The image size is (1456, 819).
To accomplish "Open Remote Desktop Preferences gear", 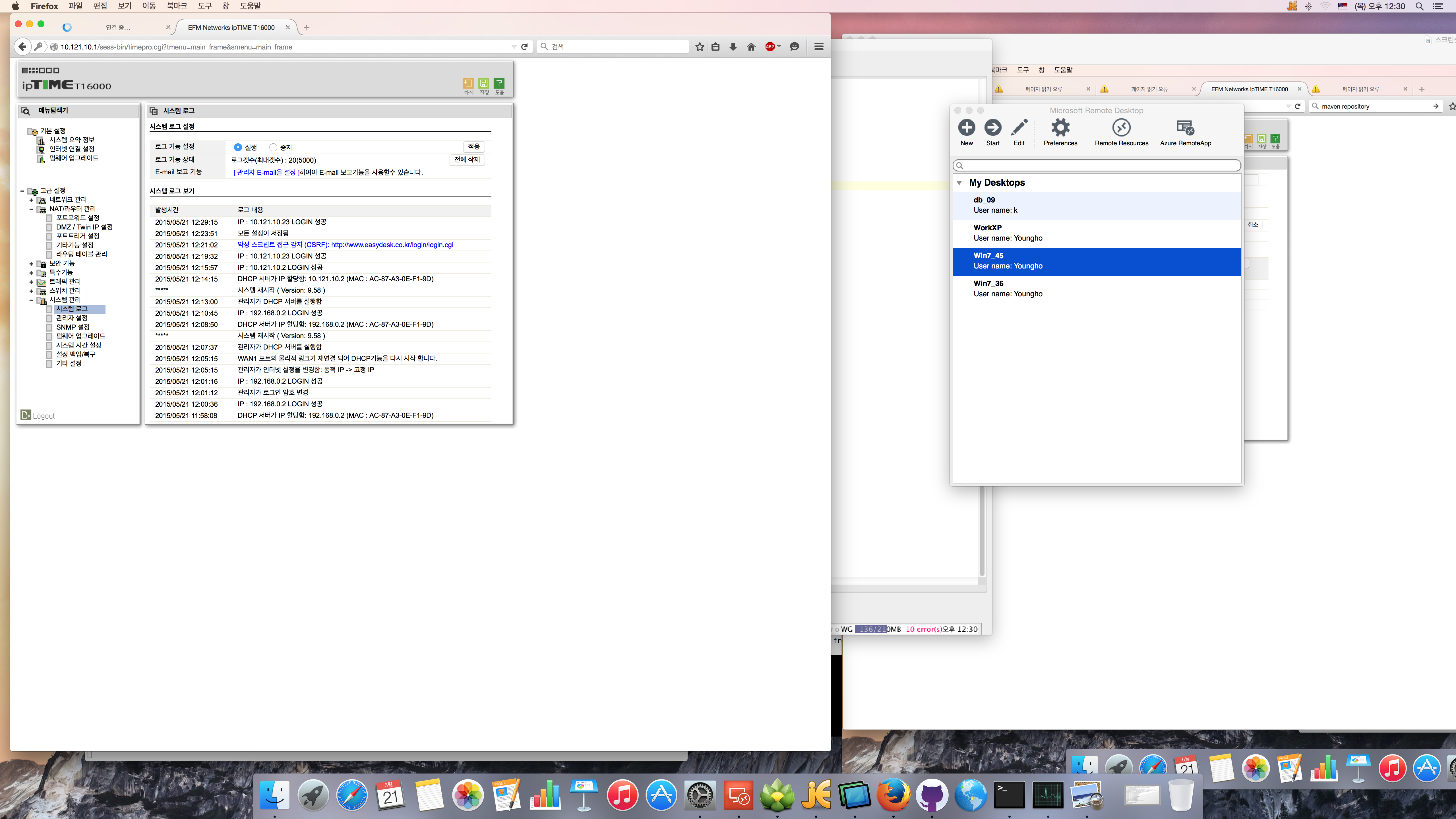I will (x=1060, y=128).
